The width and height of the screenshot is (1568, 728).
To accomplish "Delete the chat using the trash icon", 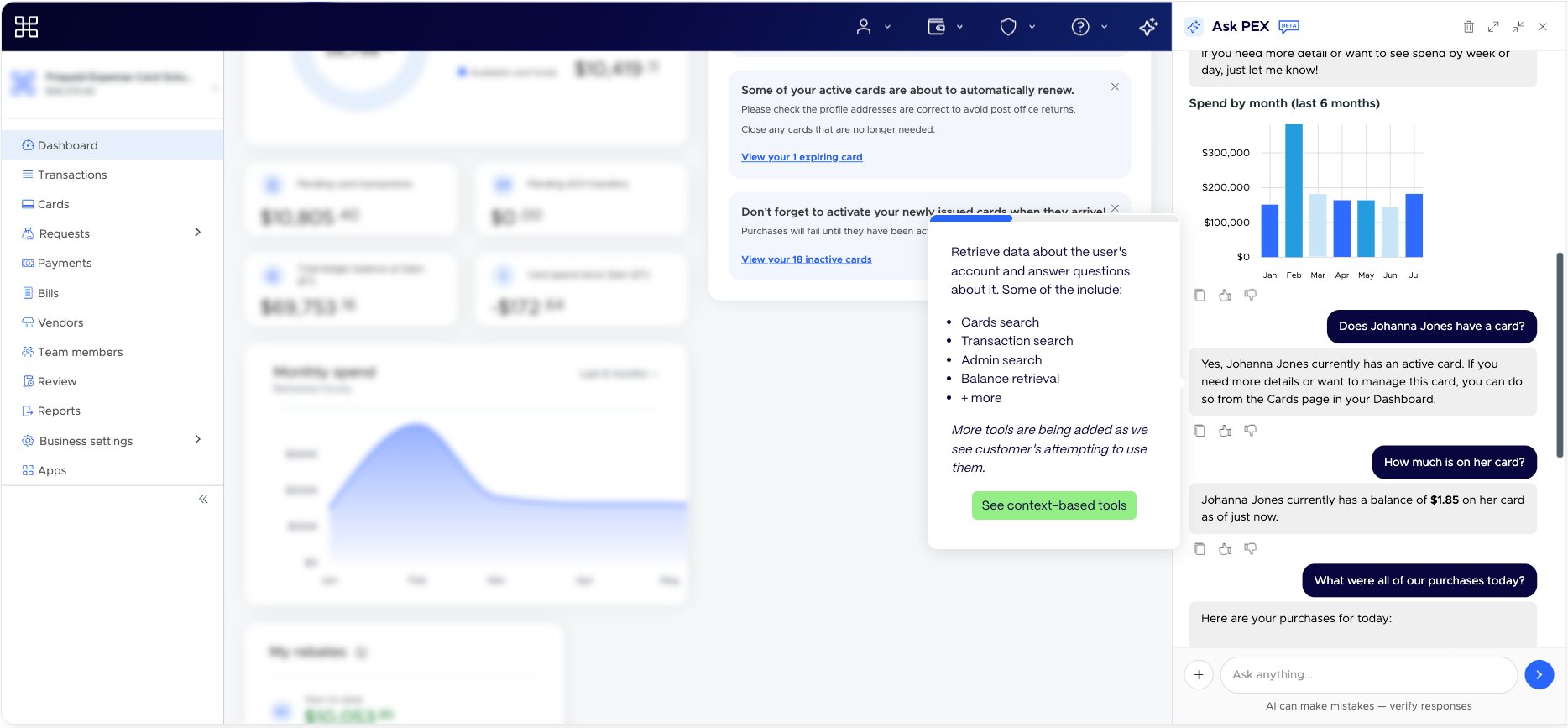I will 1468,27.
